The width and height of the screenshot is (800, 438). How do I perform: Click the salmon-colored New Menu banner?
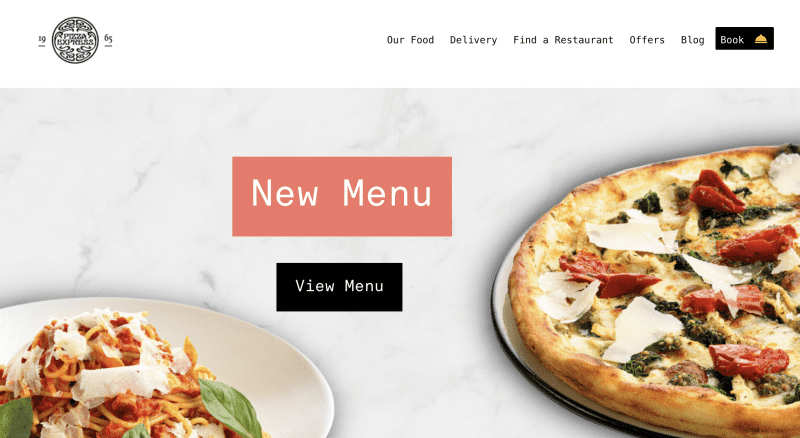tap(342, 197)
